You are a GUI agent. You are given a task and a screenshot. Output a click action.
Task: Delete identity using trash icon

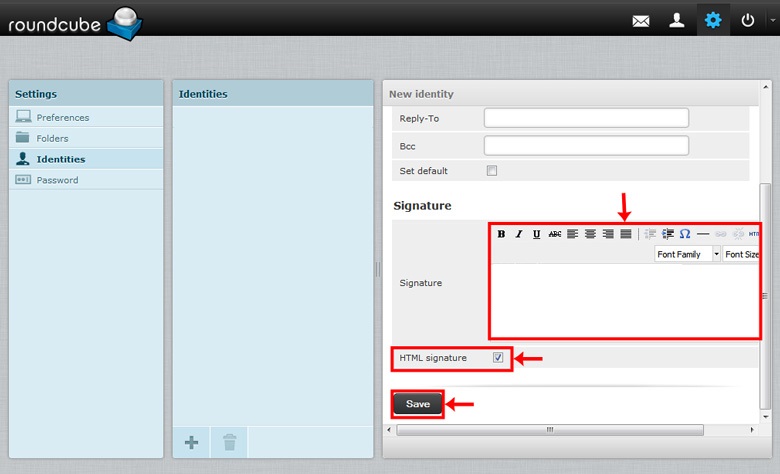click(x=229, y=441)
